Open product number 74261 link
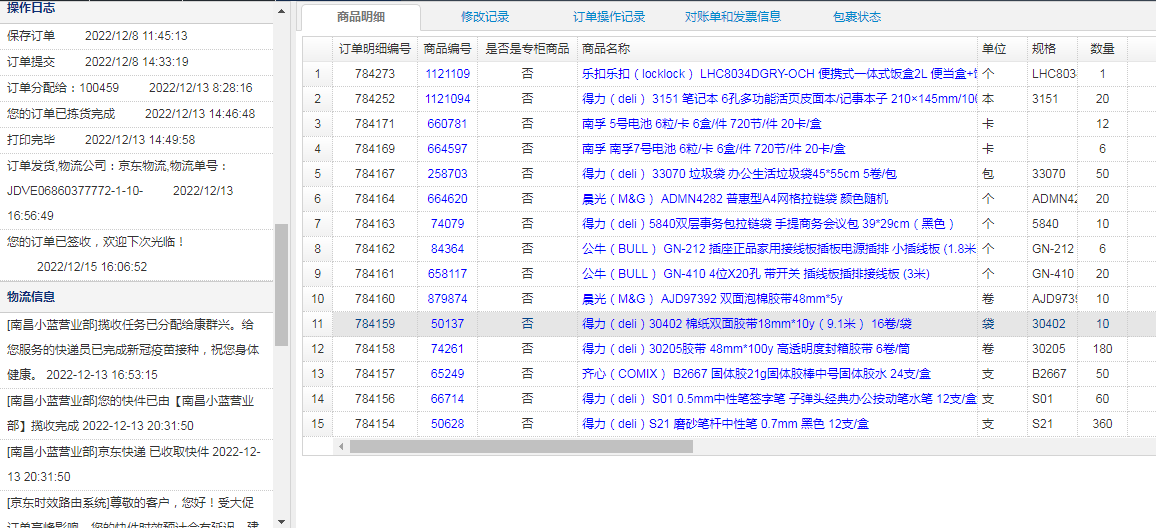The height and width of the screenshot is (528, 1156). pos(448,349)
